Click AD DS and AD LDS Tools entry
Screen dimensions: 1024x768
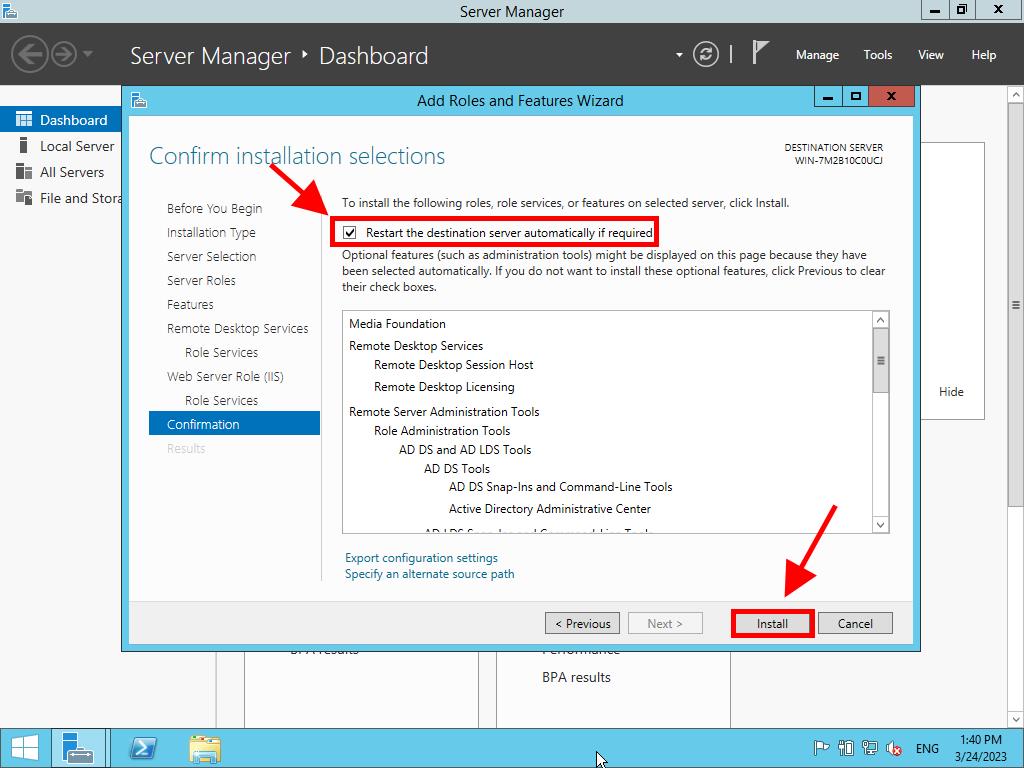[465, 450]
